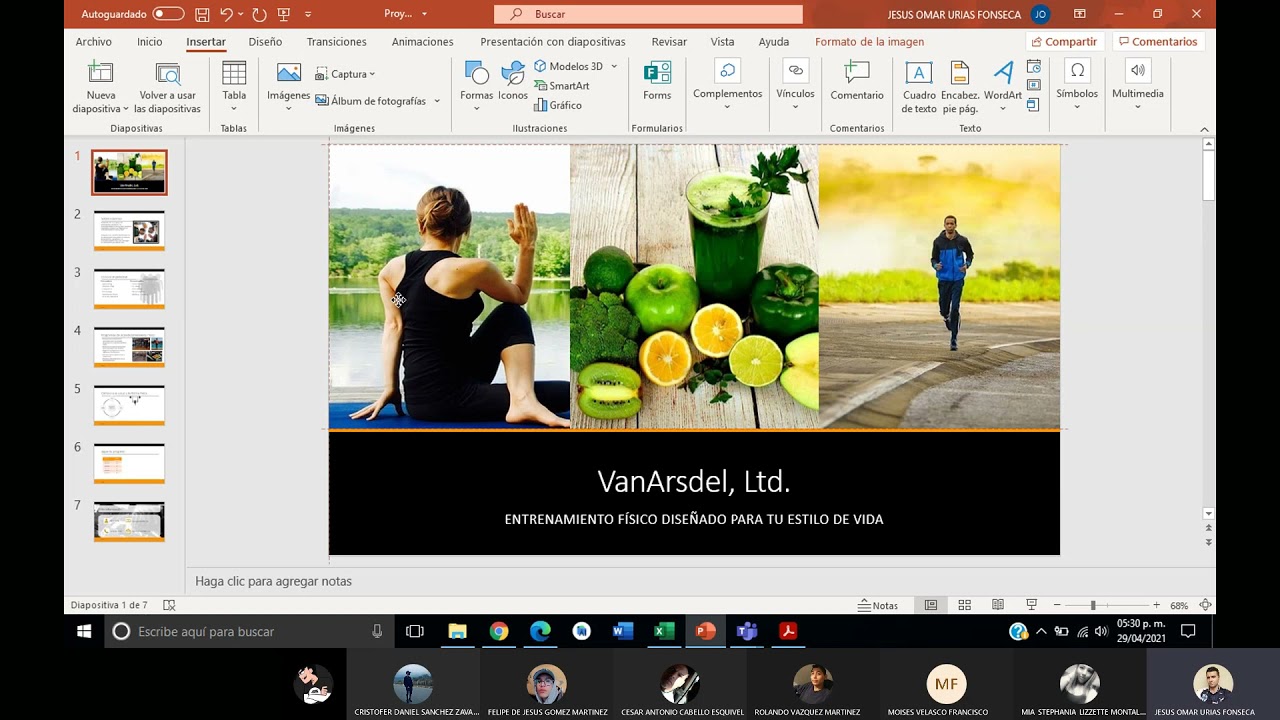Open Presentación con diapositivas tab
This screenshot has height=720, width=1280.
tap(553, 42)
